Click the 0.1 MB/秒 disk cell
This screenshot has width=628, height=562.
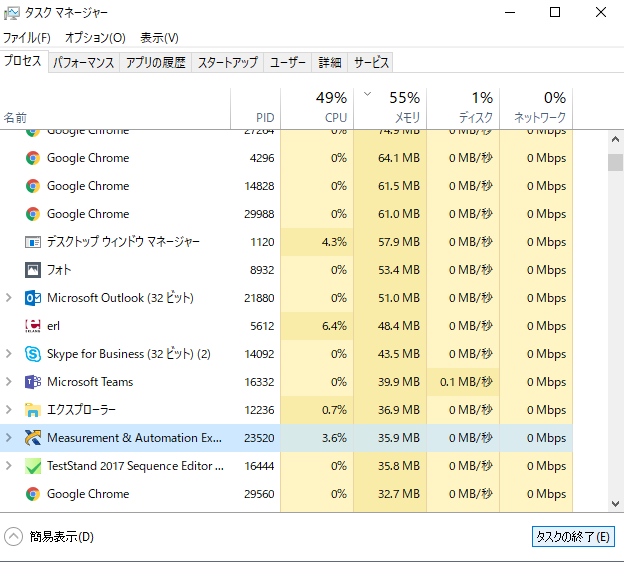pos(463,382)
